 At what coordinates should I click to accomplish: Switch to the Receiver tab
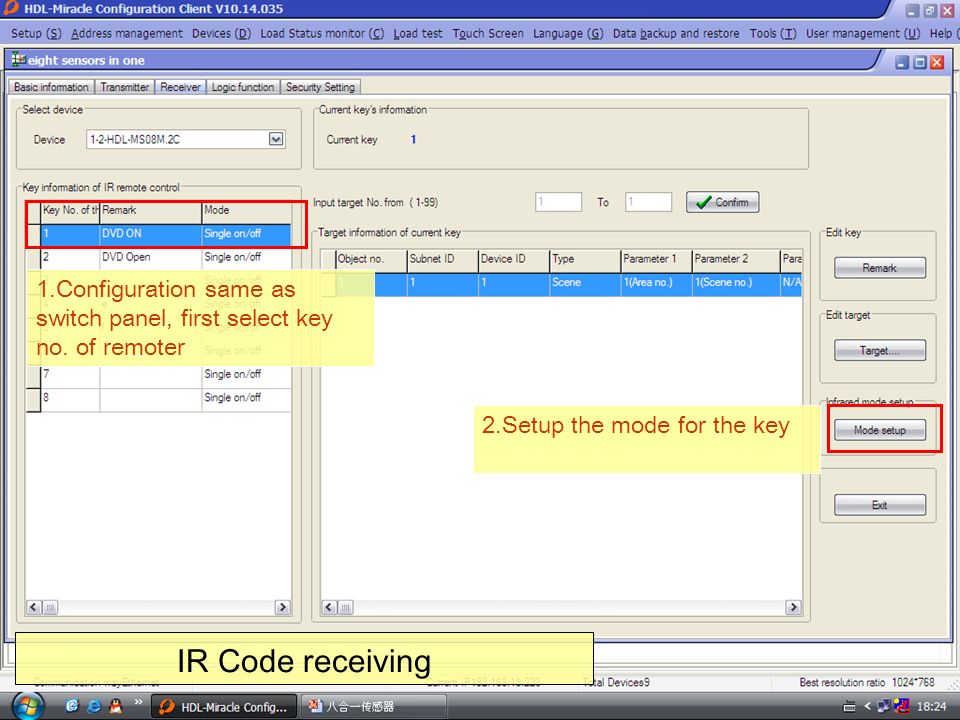click(x=181, y=87)
